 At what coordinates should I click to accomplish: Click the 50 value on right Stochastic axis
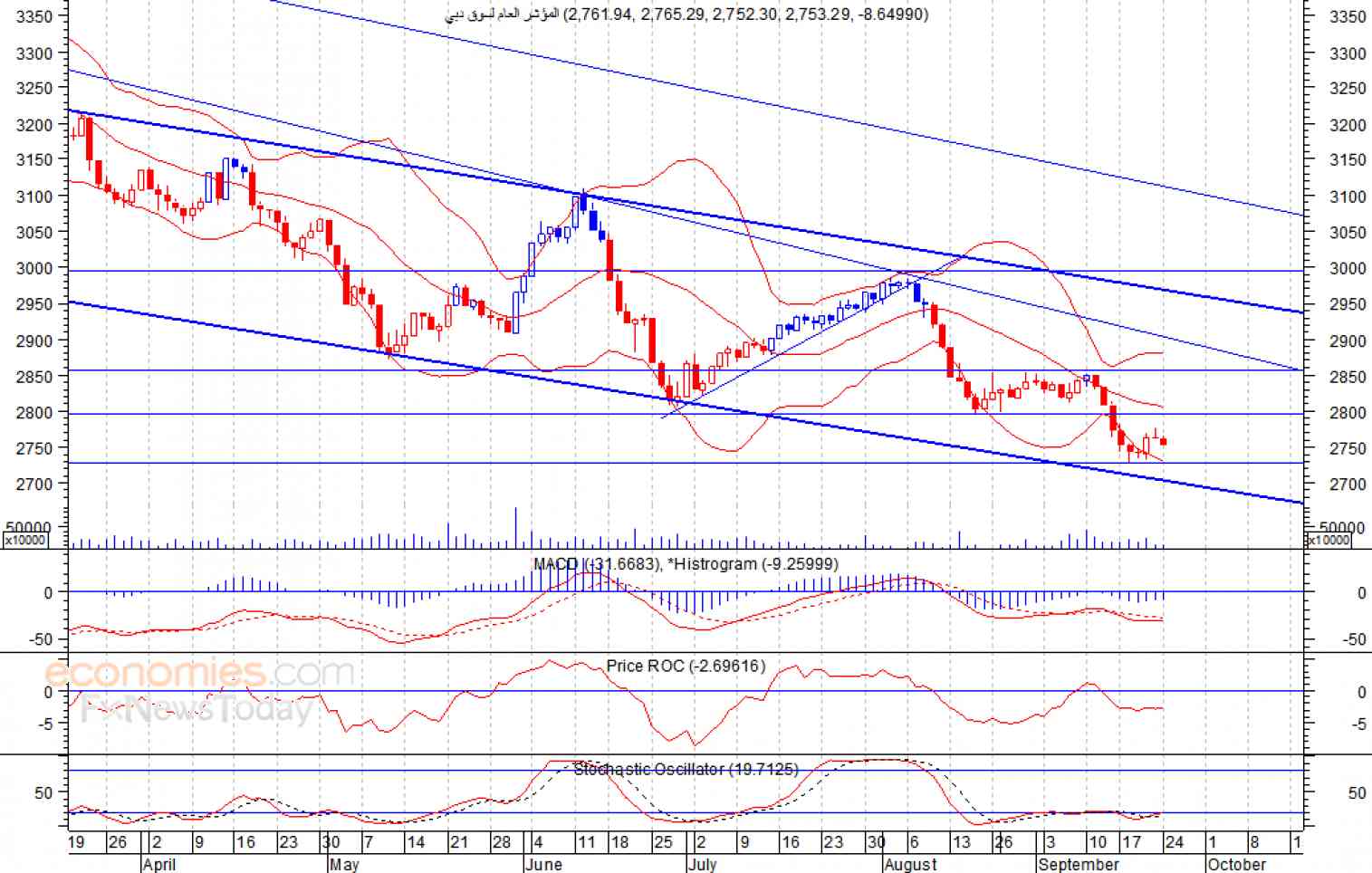click(1357, 793)
